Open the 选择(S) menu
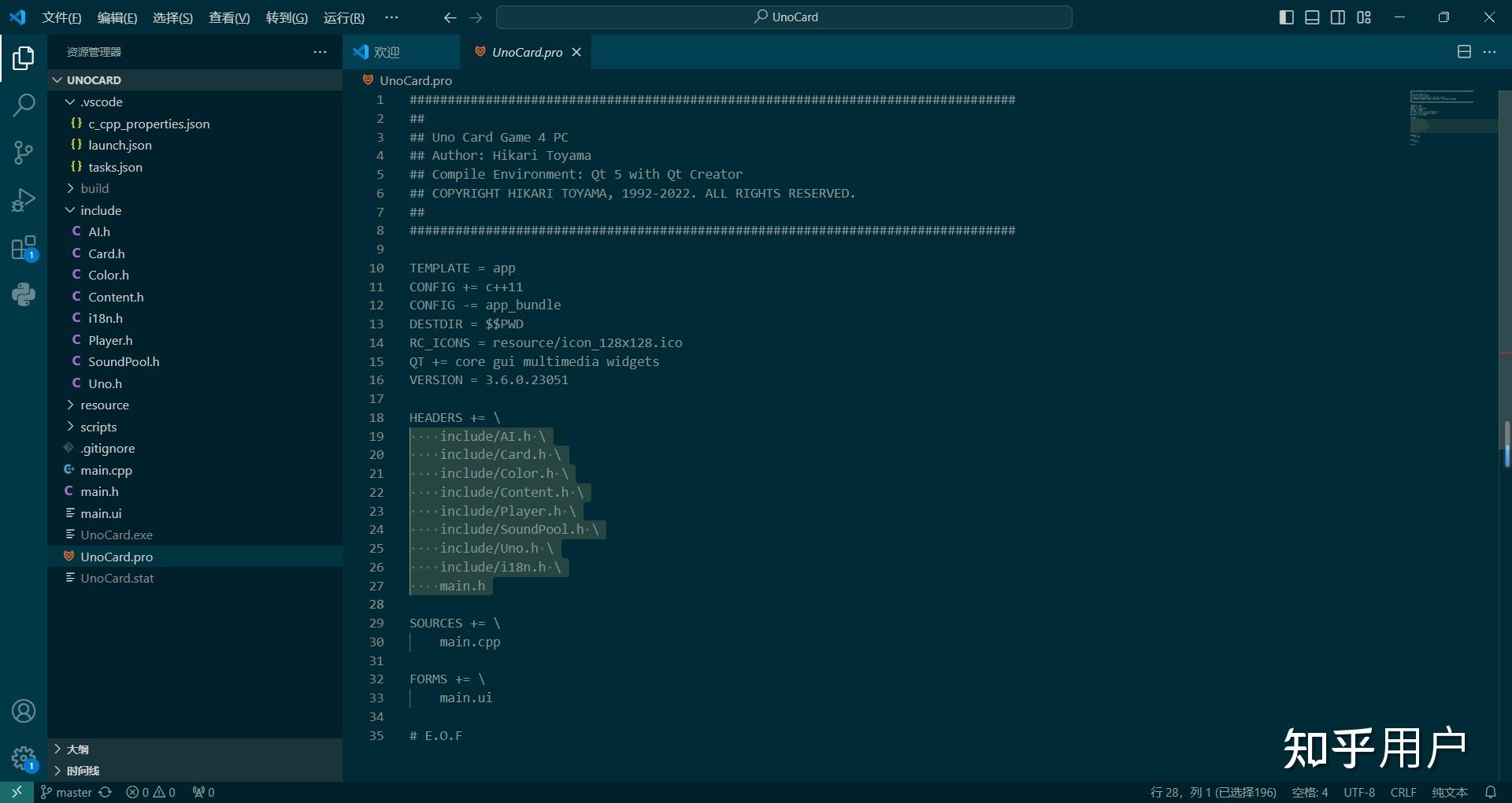The image size is (1512, 803). pyautogui.click(x=172, y=17)
